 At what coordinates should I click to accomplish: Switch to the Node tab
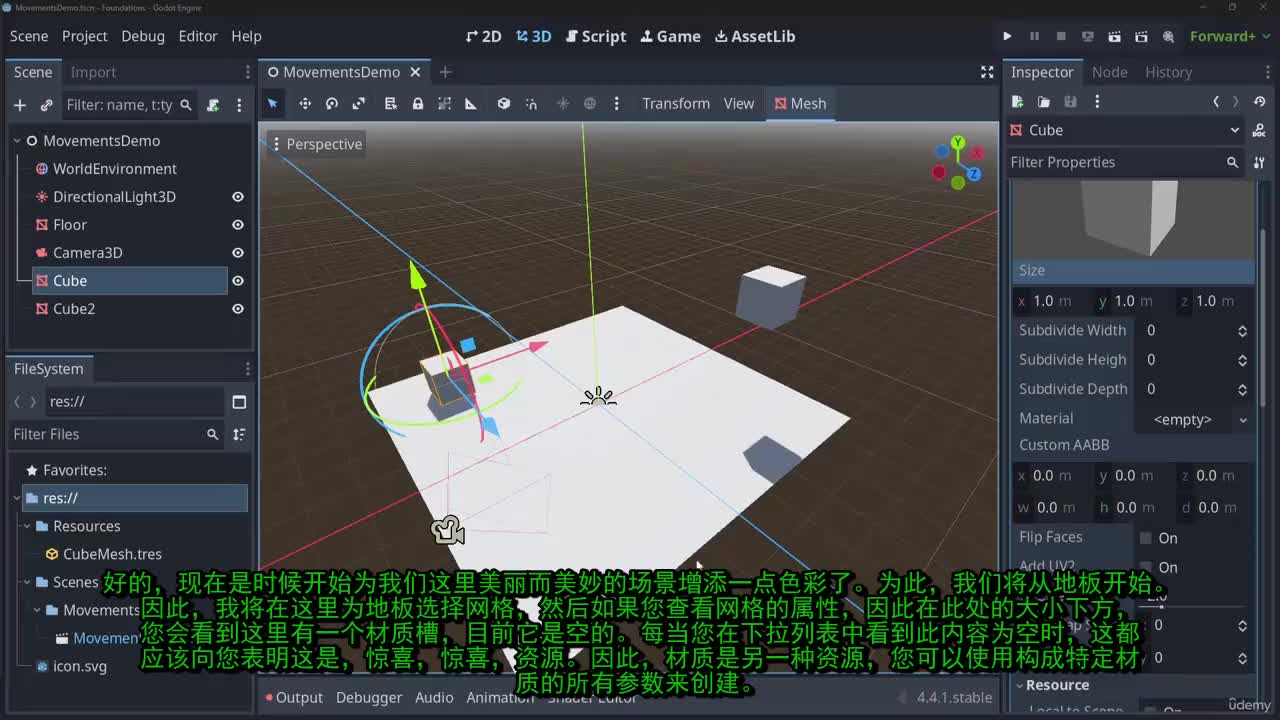coord(1109,72)
